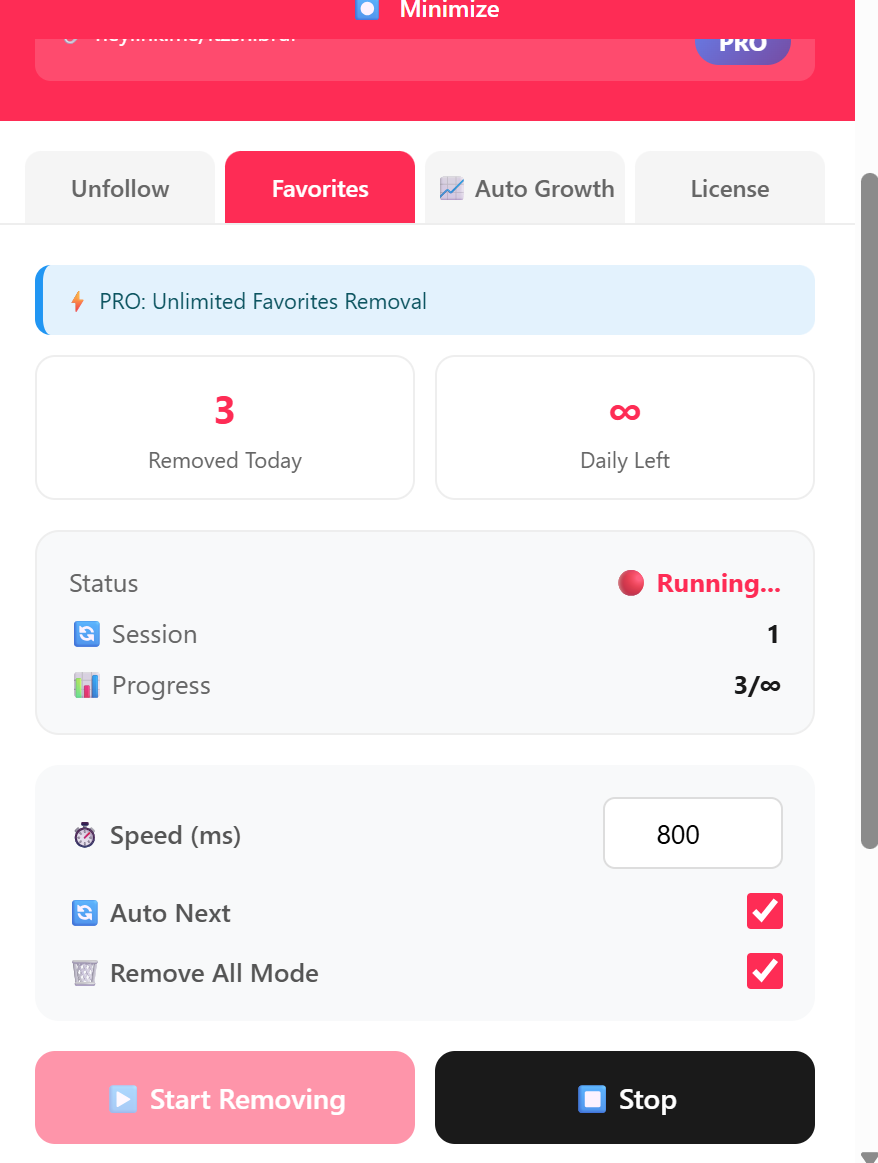Image resolution: width=878 pixels, height=1163 pixels.
Task: Click the Auto Next arrows icon
Action: pos(85,913)
